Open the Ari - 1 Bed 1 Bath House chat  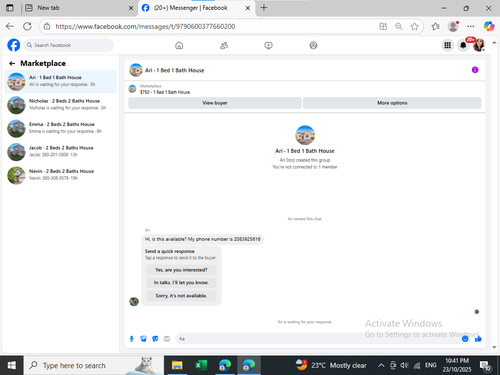tap(61, 81)
